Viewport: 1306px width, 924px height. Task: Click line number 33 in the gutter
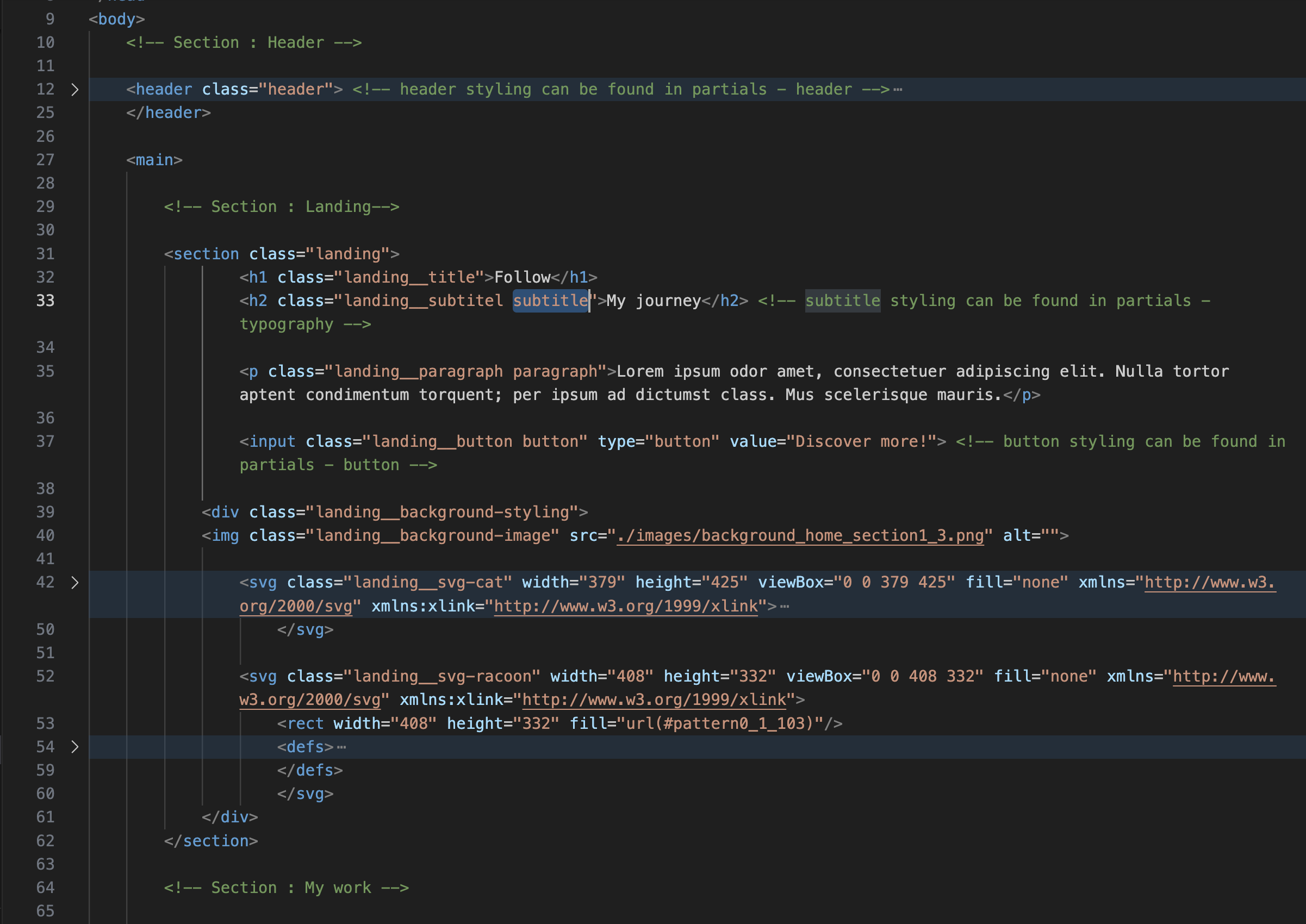[x=46, y=301]
